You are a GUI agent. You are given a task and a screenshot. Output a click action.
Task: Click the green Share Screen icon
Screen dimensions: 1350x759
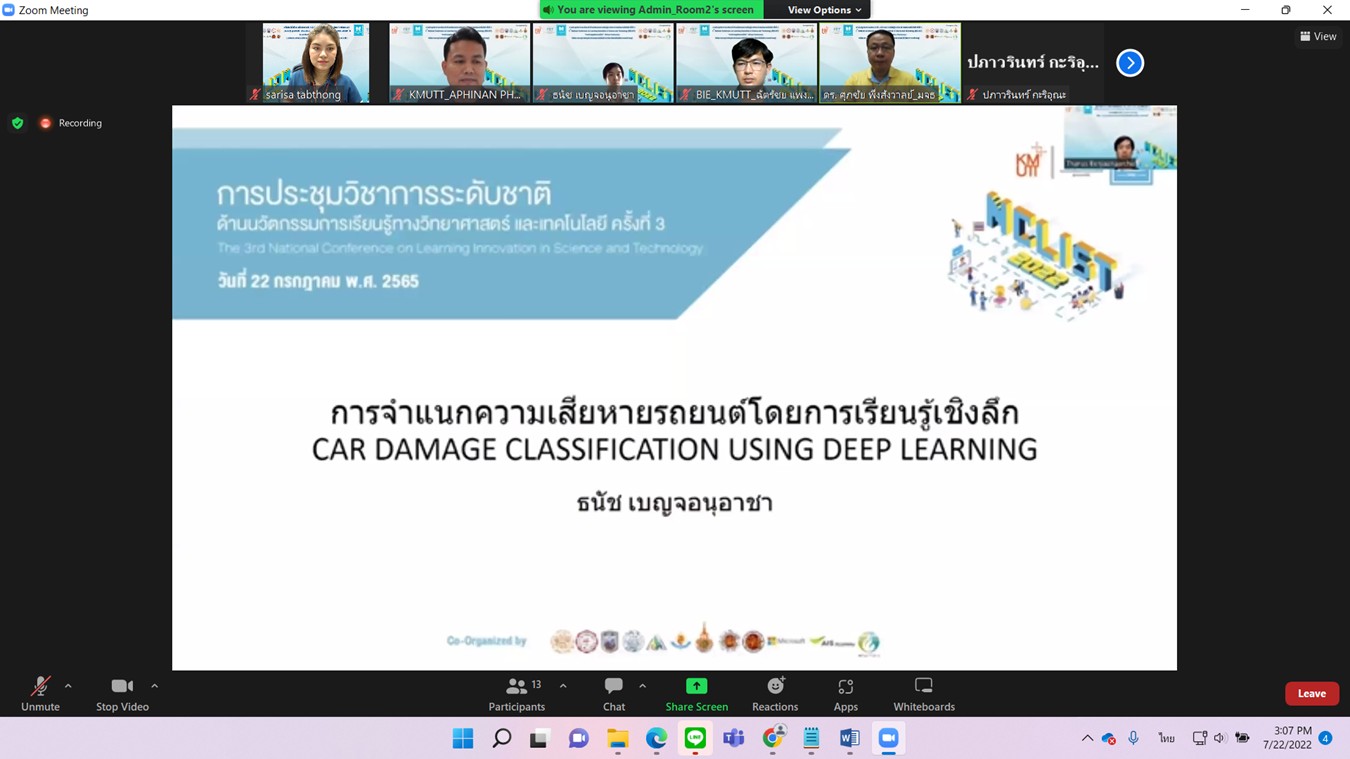[696, 686]
